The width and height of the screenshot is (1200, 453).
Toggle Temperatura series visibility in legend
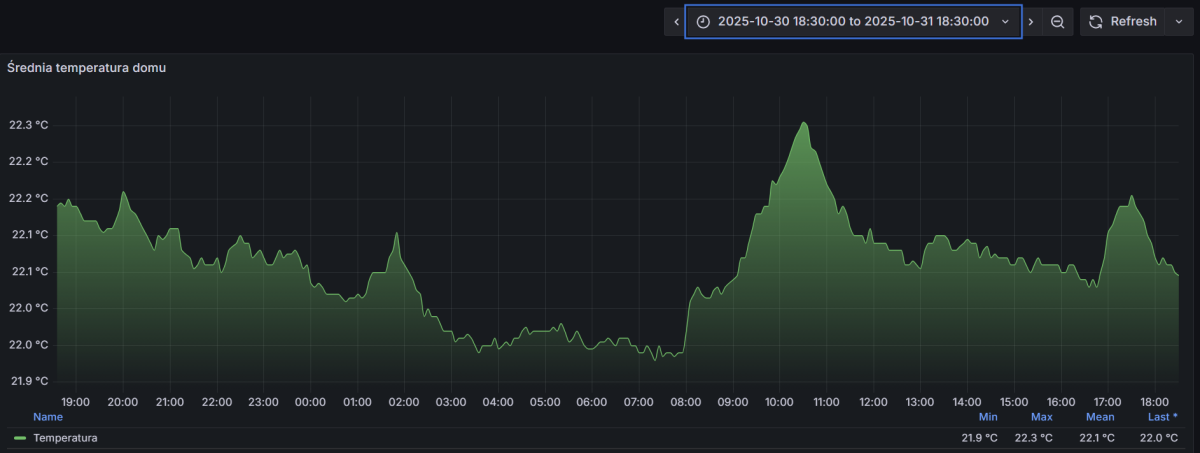(x=65, y=438)
